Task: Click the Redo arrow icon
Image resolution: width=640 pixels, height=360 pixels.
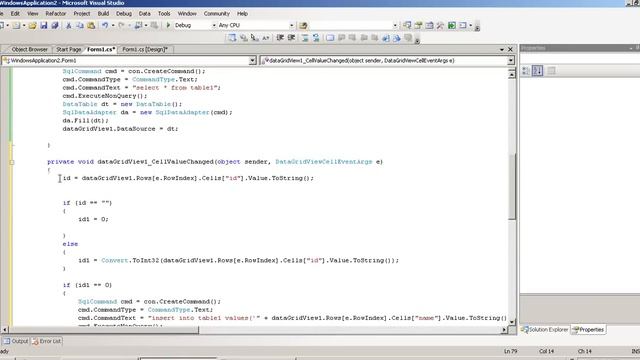Action: point(121,25)
